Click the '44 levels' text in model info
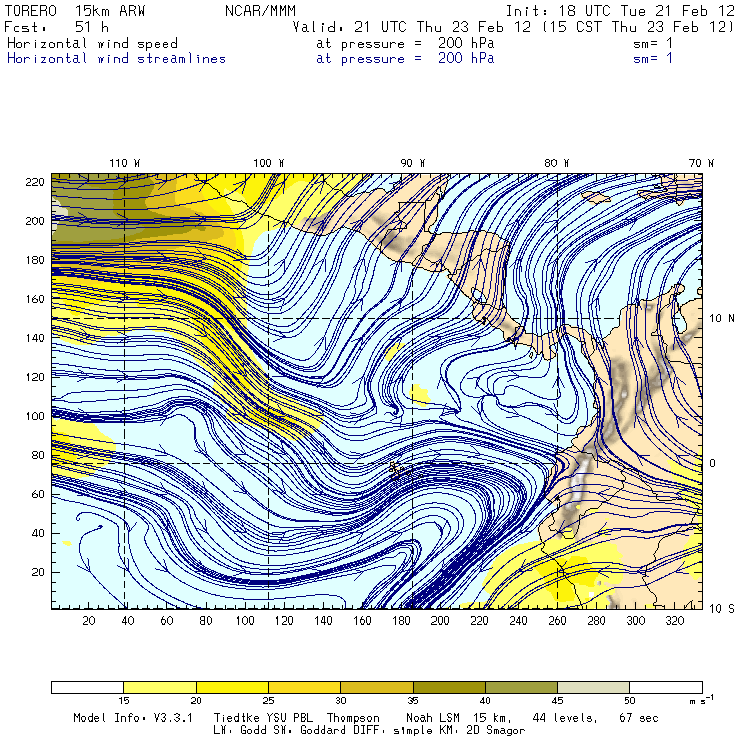This screenshot has height=740, width=740. tap(564, 718)
